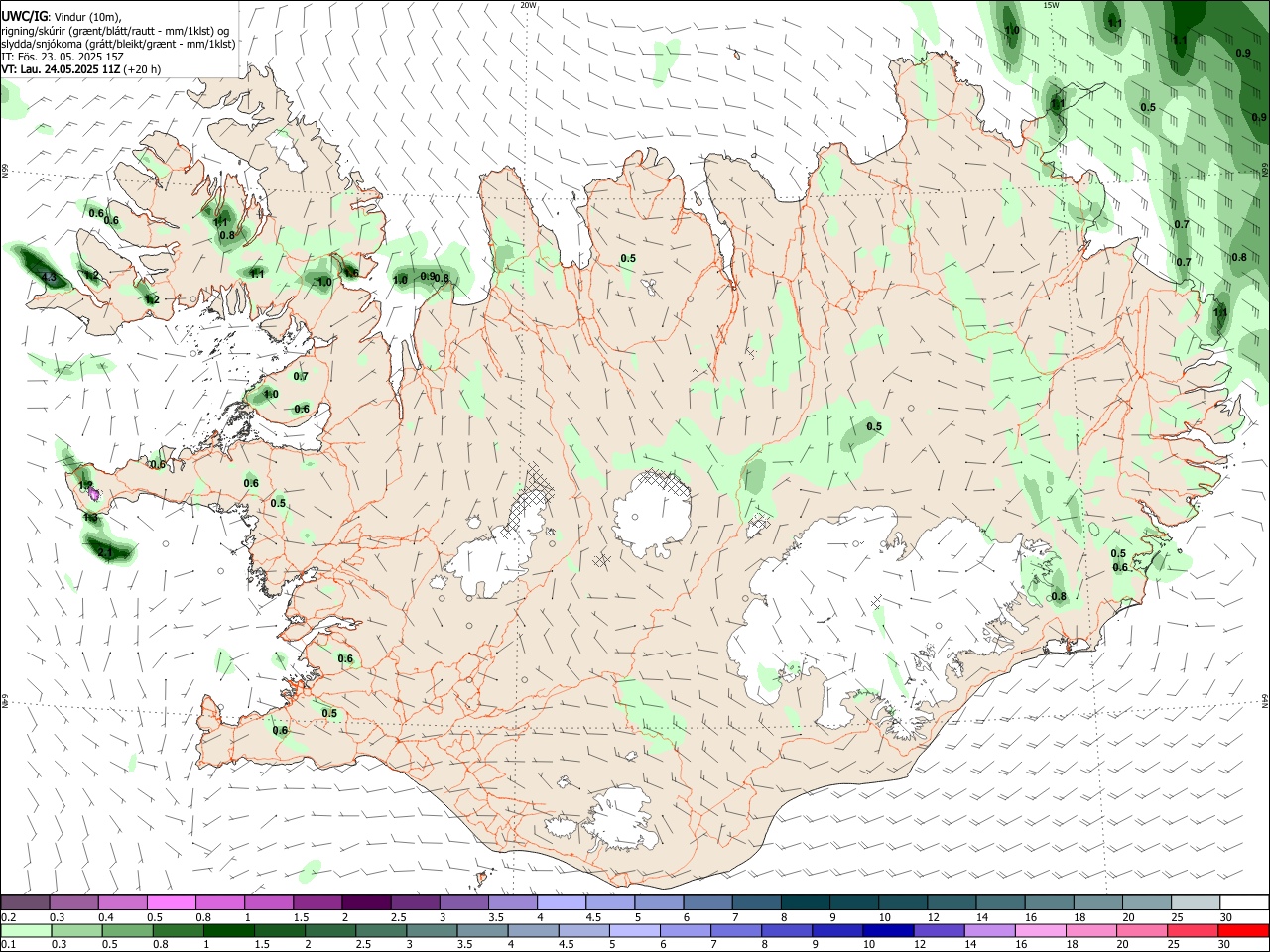Pick the upper-scale swatch labeled 4.5
The width and height of the screenshot is (1270, 952).
pyautogui.click(x=610, y=902)
